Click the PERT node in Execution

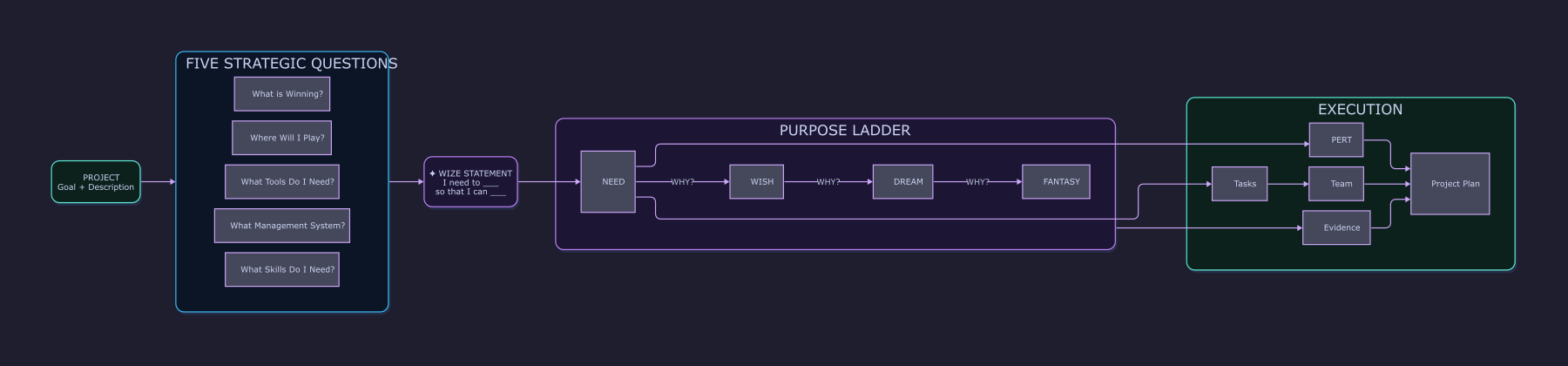tap(1336, 140)
